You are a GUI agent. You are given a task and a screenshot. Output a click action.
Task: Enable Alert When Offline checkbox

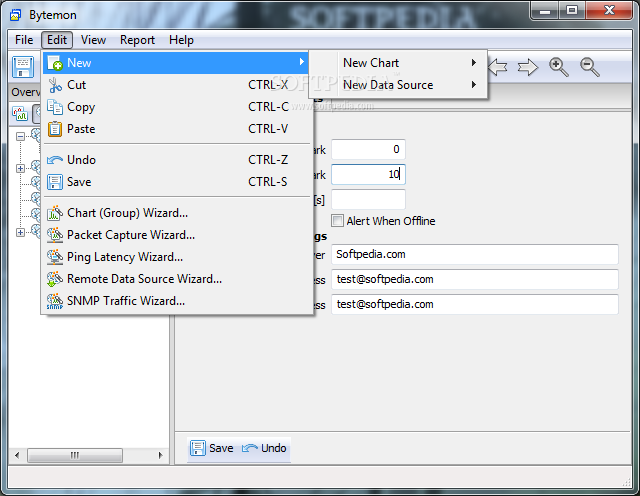(x=338, y=221)
